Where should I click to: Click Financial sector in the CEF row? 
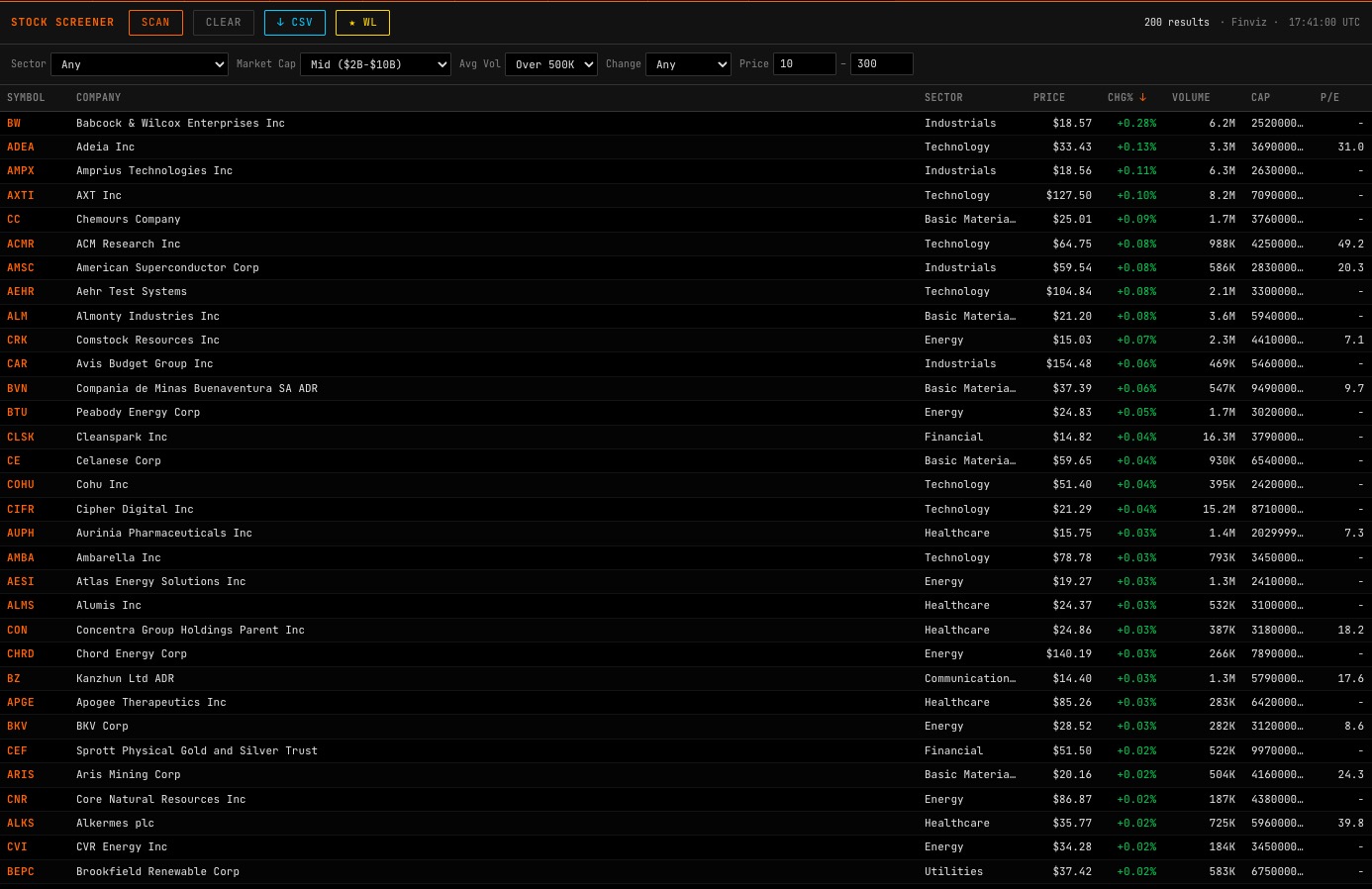point(953,751)
